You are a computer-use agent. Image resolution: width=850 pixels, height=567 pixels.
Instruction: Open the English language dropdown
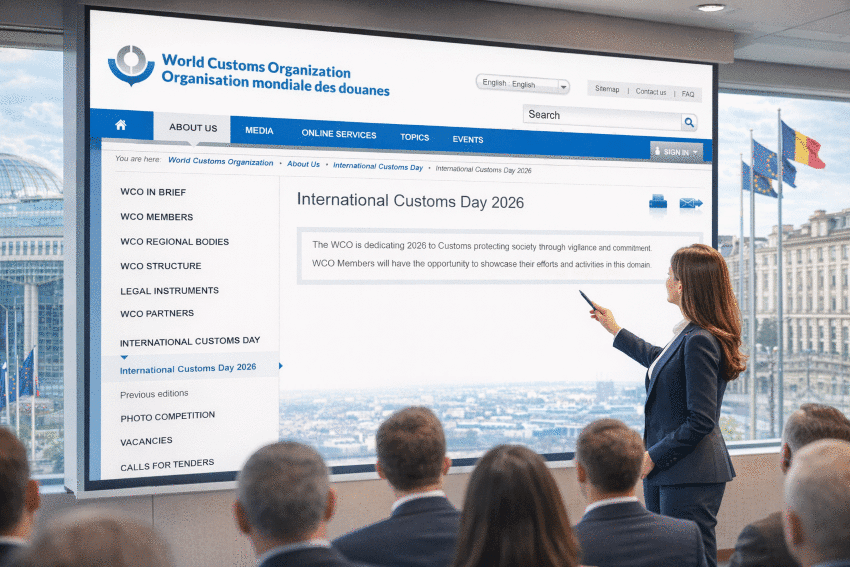point(523,85)
